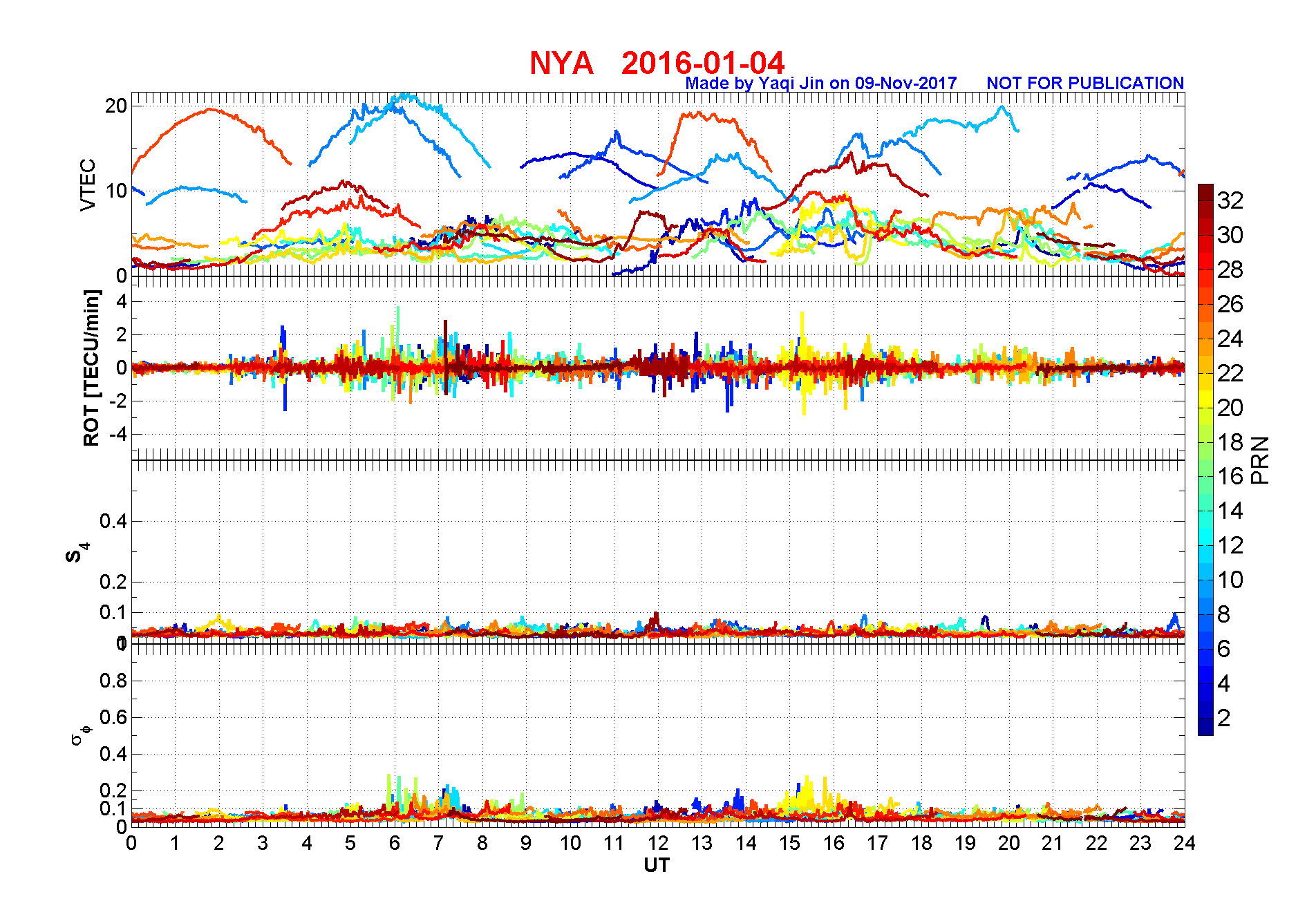Click the 'Made by Yaqi Jin on 09-Nov-2017' text
Screen dimensions: 1316x919
820,84
